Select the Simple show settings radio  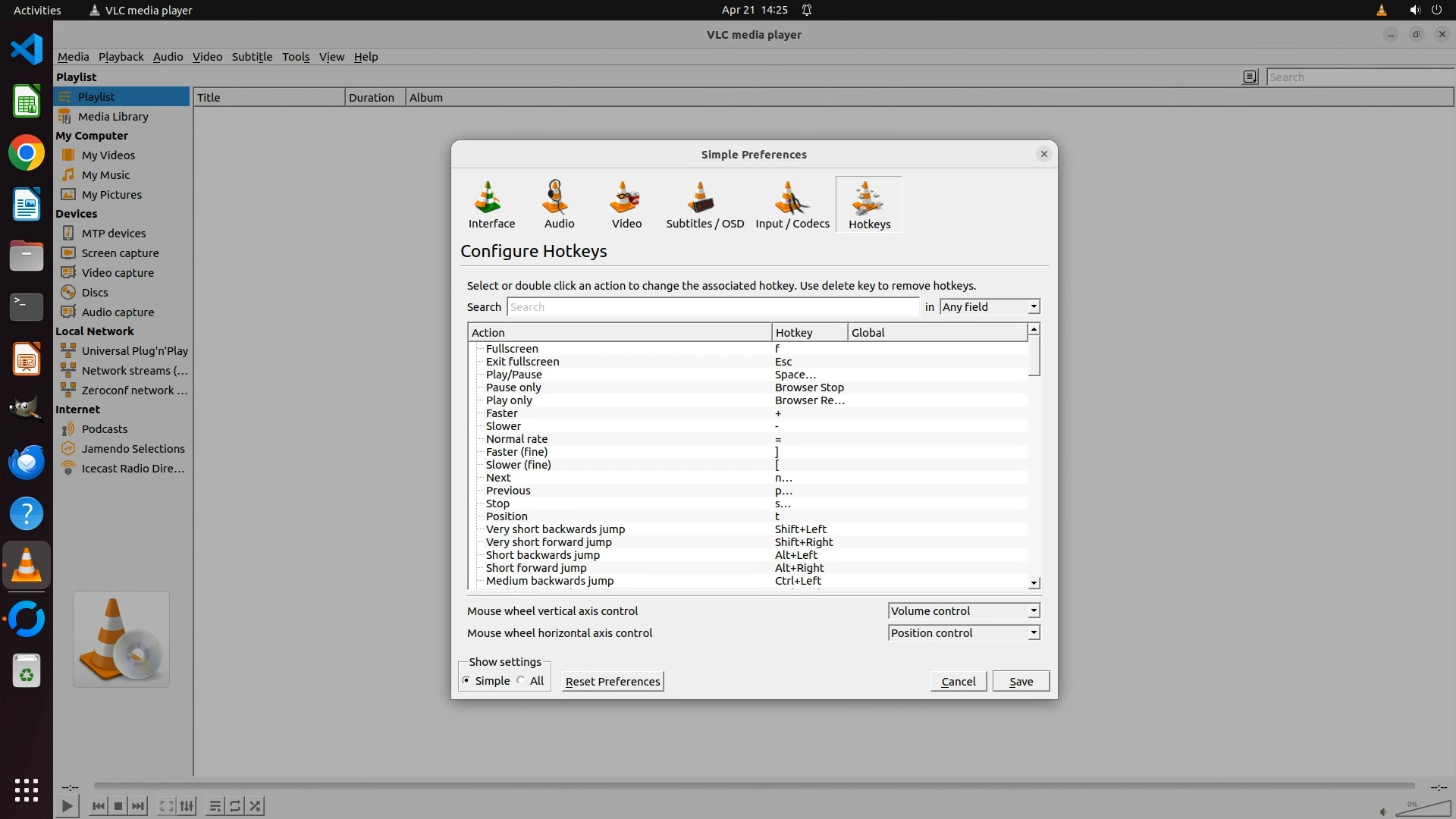(x=466, y=681)
